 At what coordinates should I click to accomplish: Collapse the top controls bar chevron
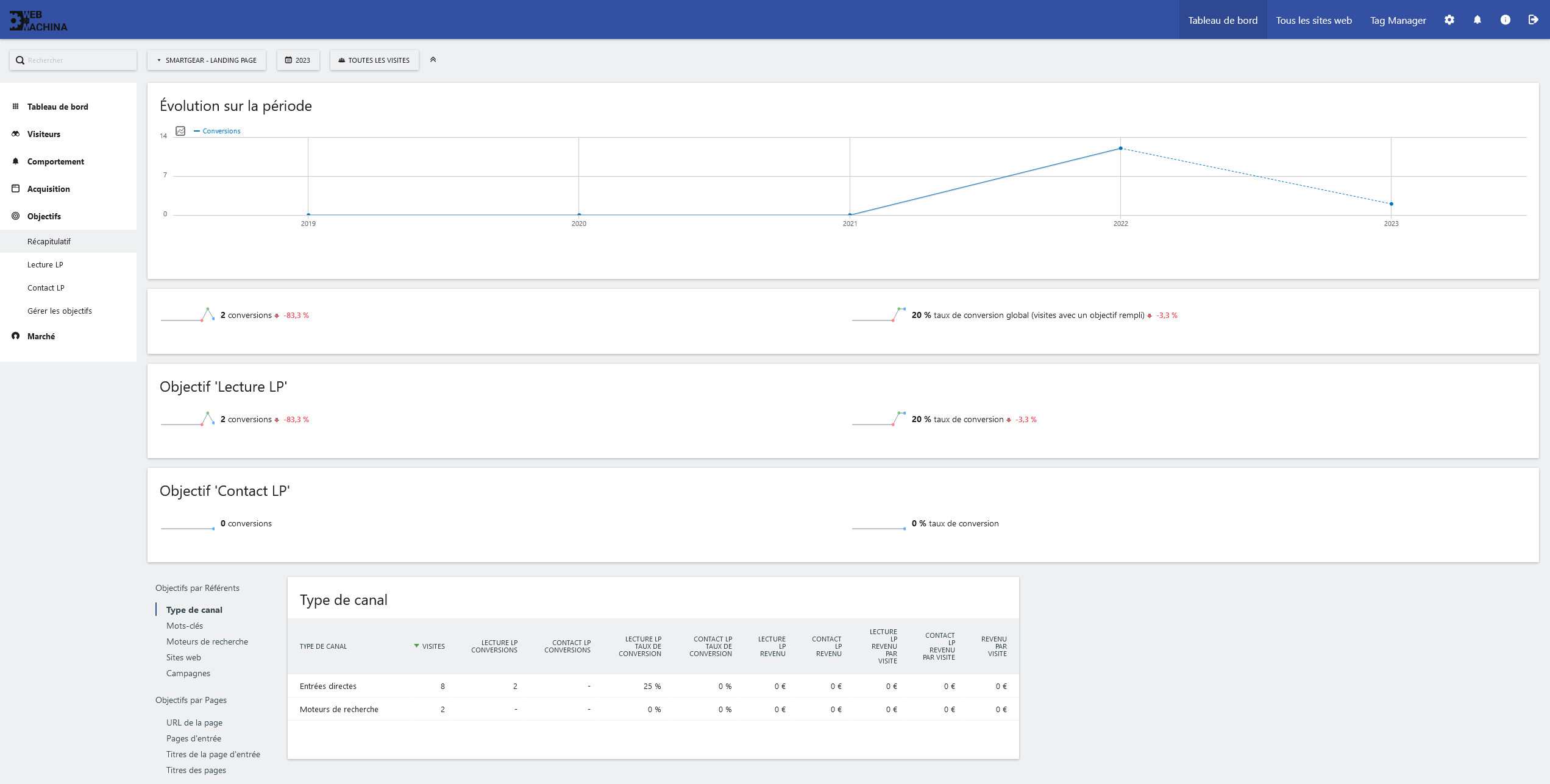click(433, 60)
